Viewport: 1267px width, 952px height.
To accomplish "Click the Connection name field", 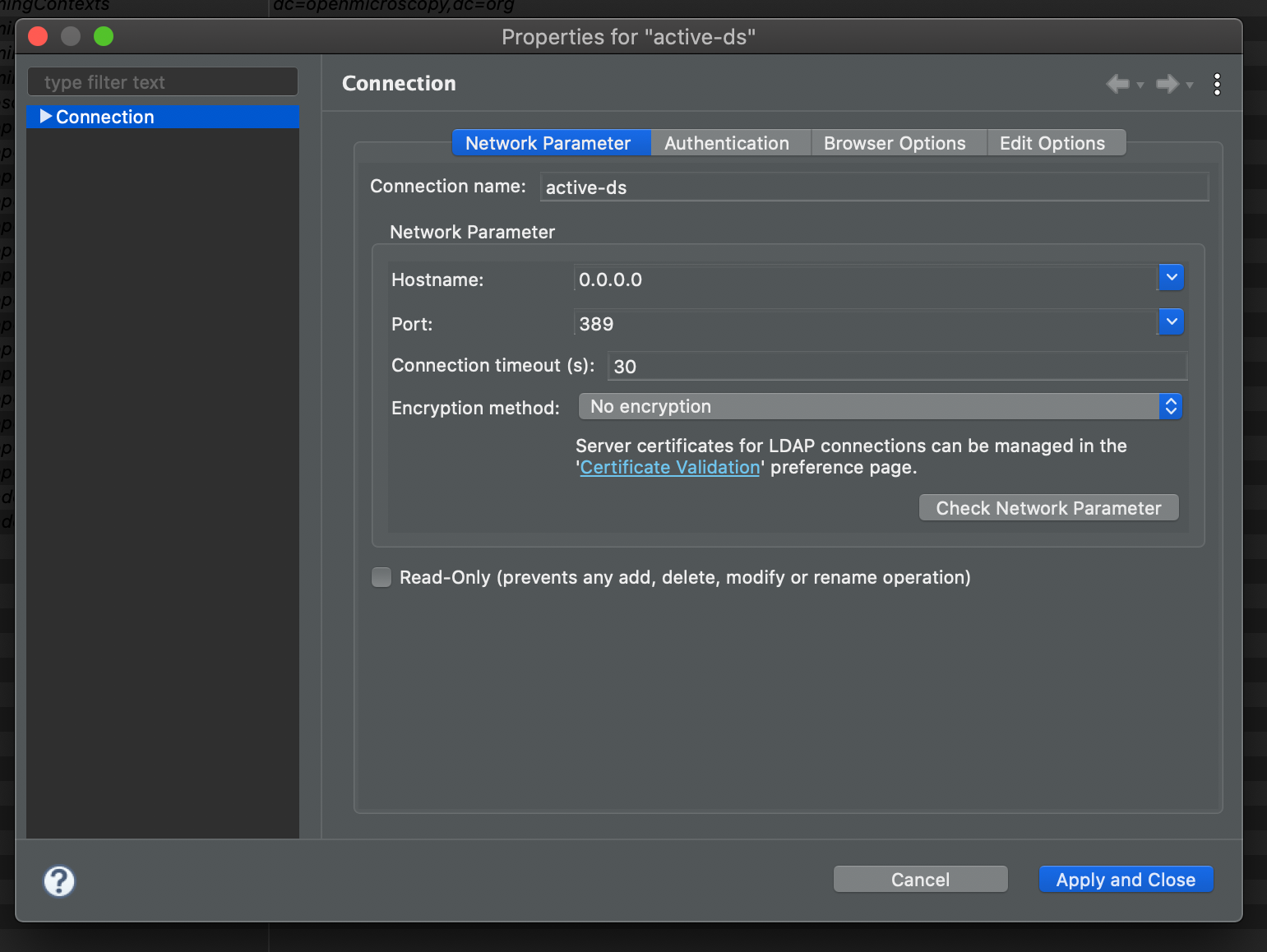I will (875, 187).
